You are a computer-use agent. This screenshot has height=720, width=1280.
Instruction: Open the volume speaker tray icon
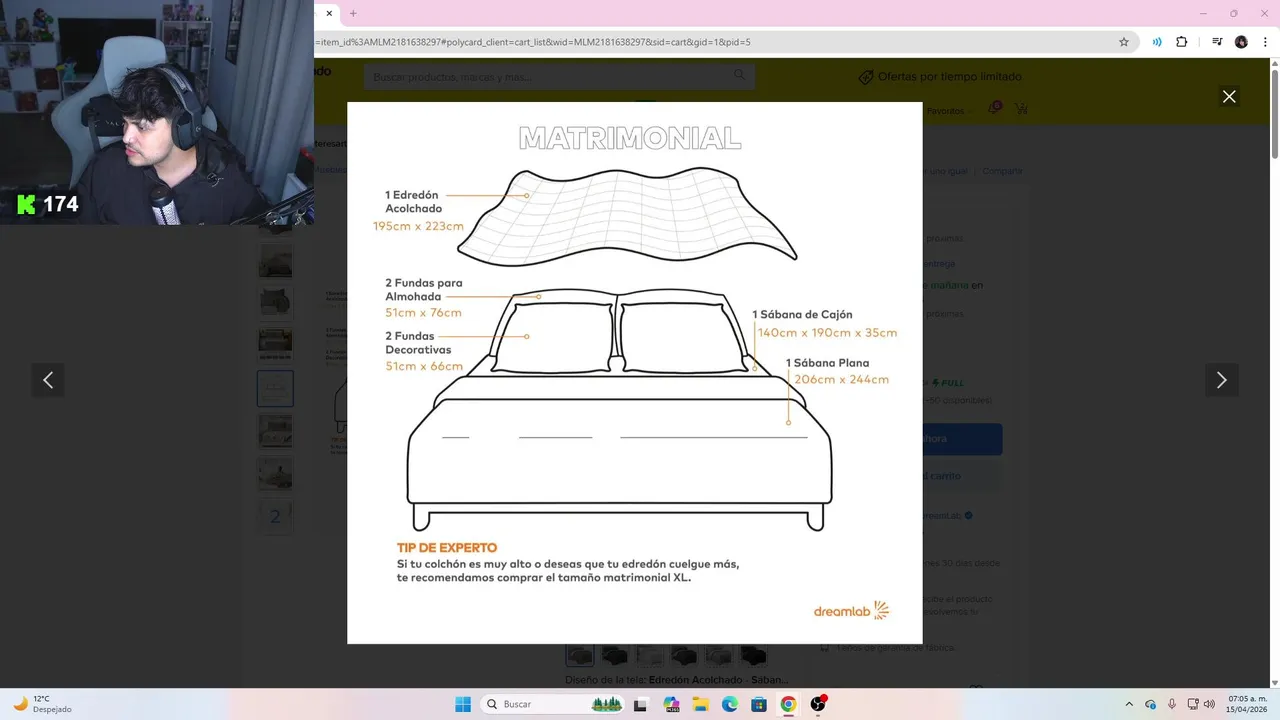1209,704
